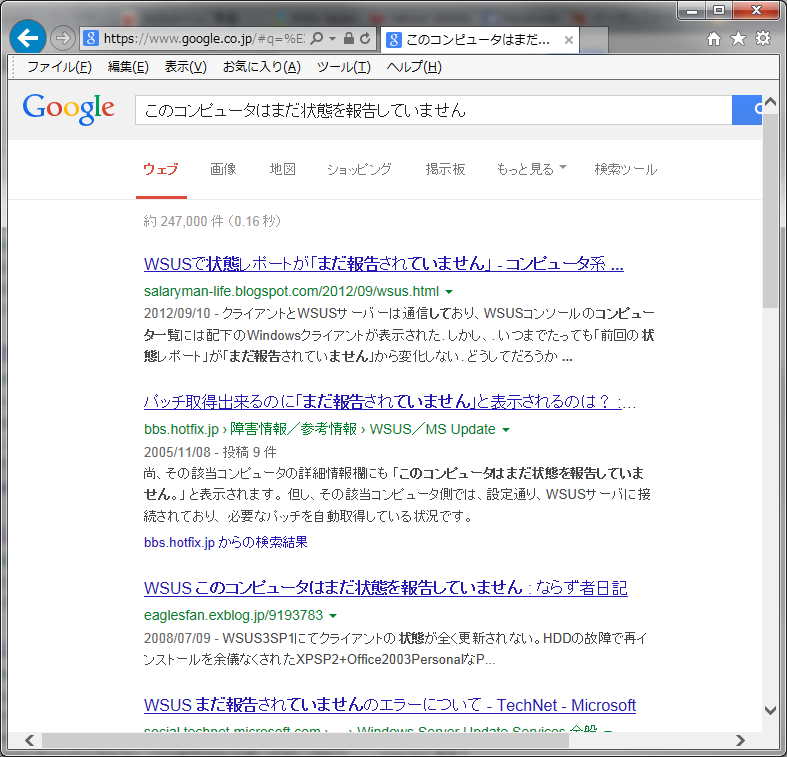This screenshot has height=757, width=787.
Task: Click the horizontal scrollbar thumb
Action: [x=305, y=740]
